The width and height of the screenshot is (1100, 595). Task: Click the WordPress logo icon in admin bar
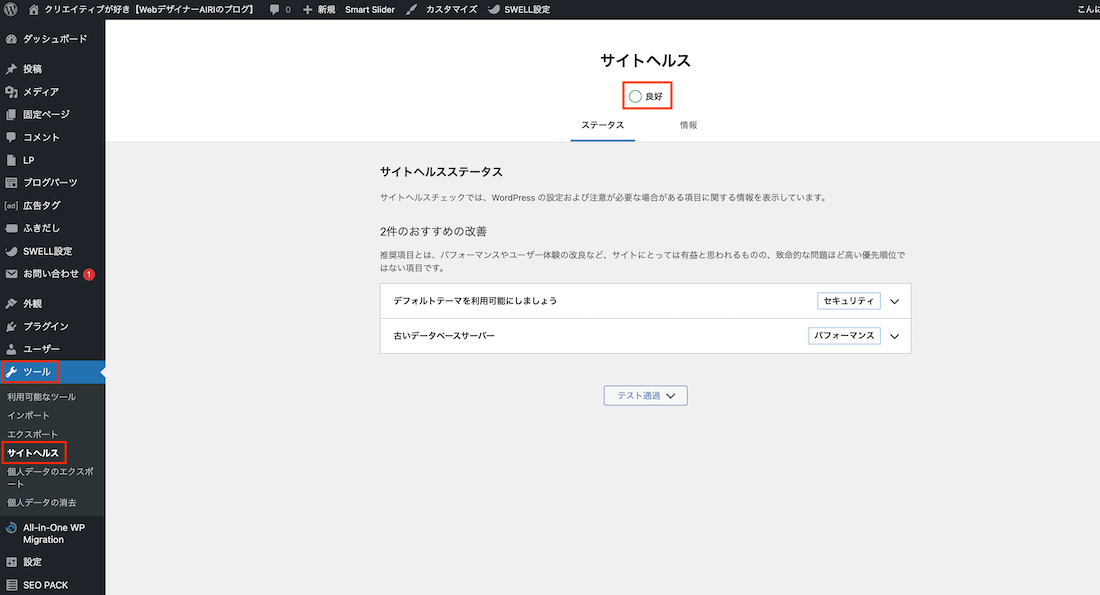tap(11, 9)
